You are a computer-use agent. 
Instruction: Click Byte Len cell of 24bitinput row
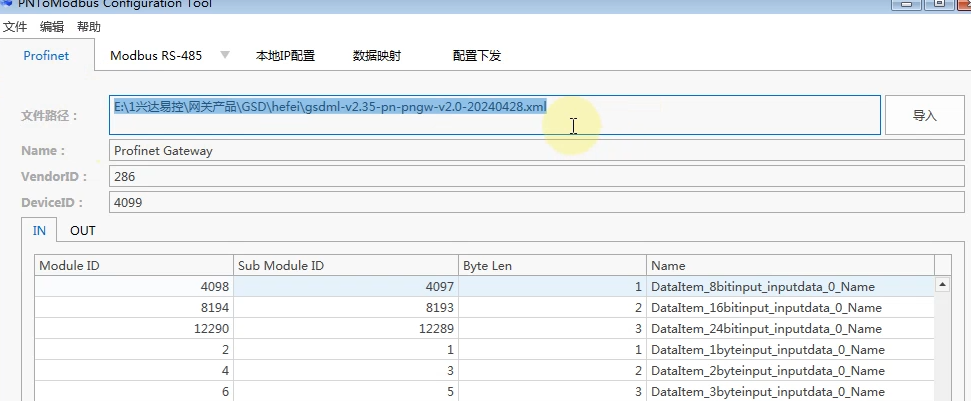click(x=552, y=329)
